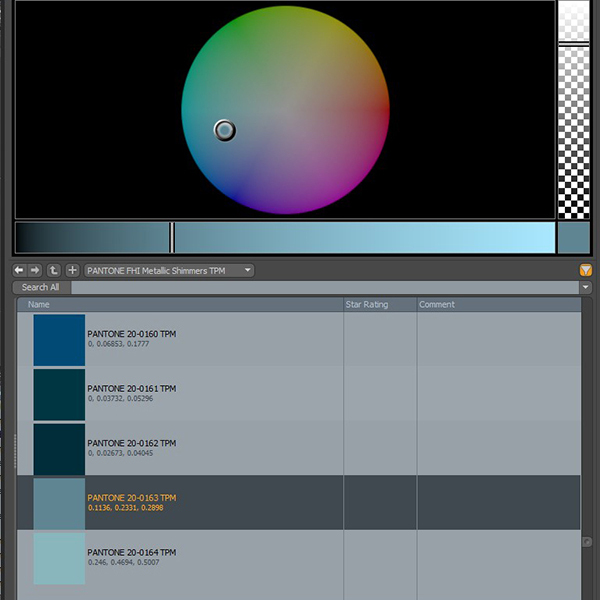Click the forward arrow navigation icon

click(x=35, y=271)
